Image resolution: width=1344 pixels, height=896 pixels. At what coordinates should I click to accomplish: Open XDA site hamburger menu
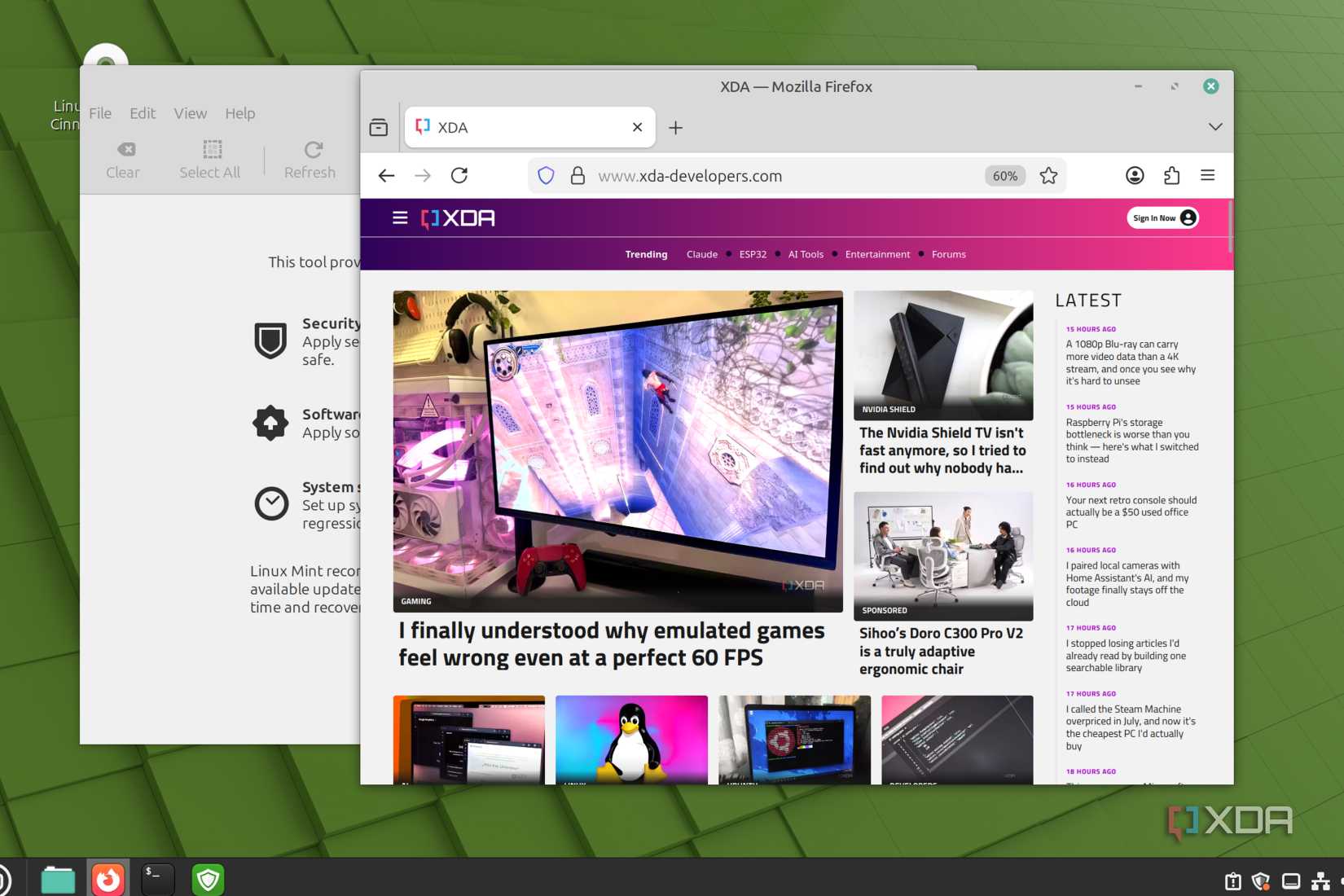click(x=400, y=217)
